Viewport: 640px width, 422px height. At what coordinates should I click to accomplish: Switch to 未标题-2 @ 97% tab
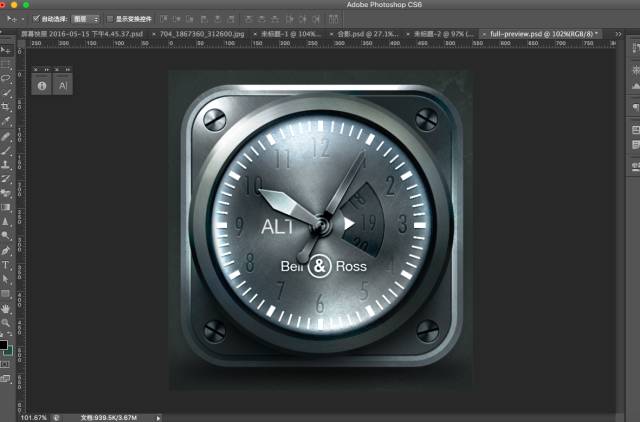(444, 34)
